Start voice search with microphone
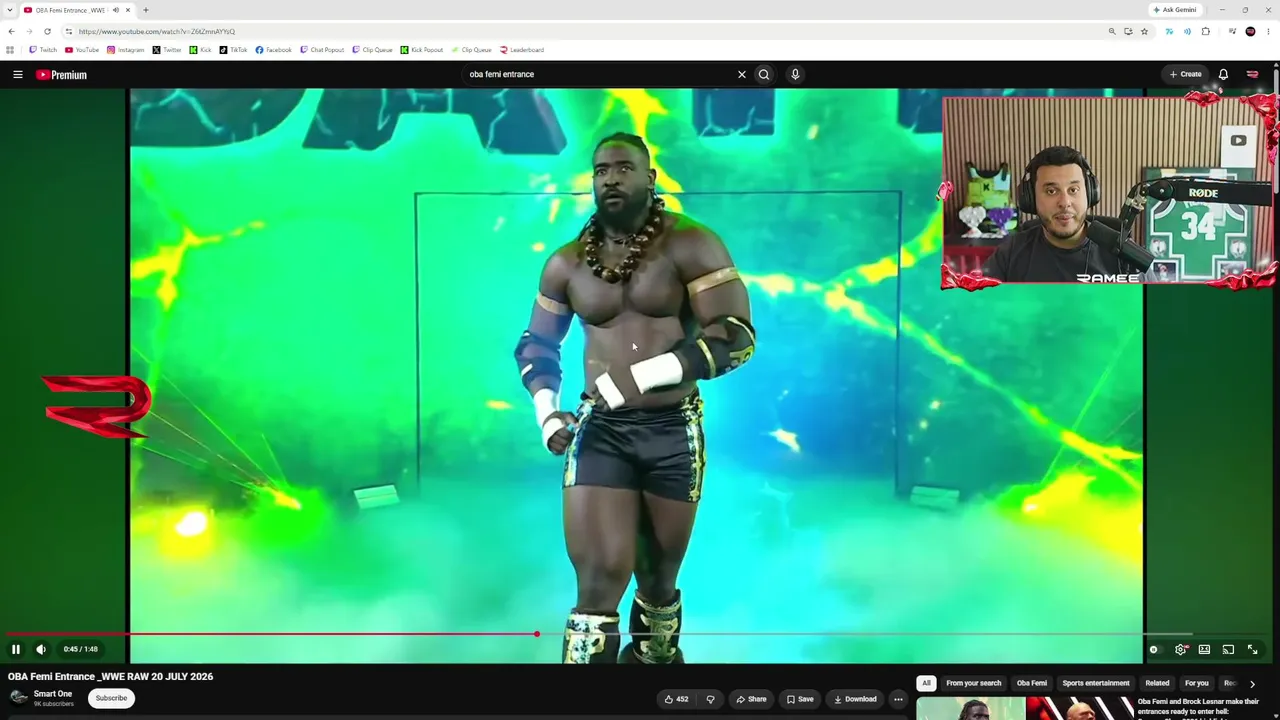 point(795,74)
